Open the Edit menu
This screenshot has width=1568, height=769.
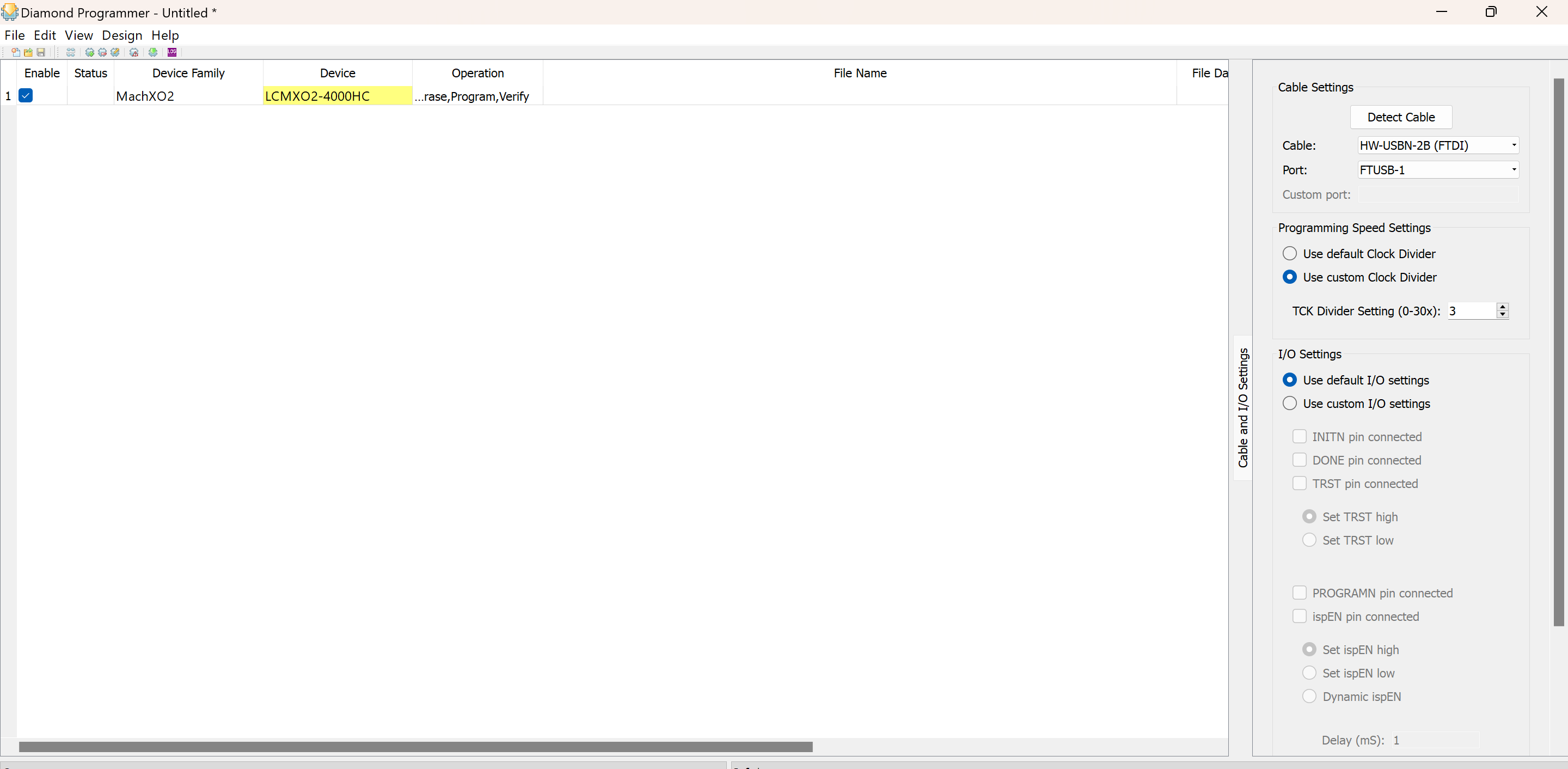45,35
